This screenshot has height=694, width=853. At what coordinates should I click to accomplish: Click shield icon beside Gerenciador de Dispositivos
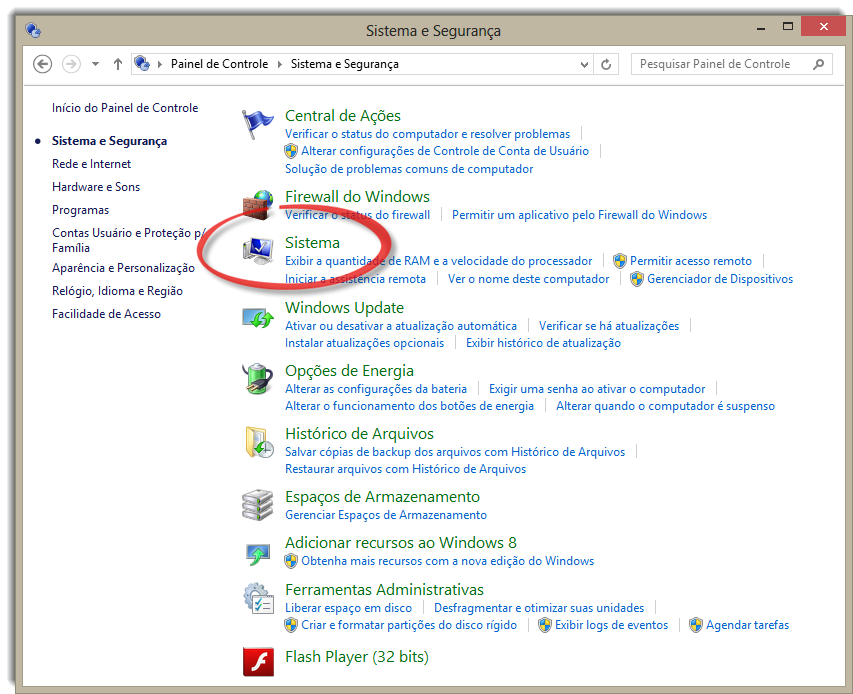tap(637, 279)
